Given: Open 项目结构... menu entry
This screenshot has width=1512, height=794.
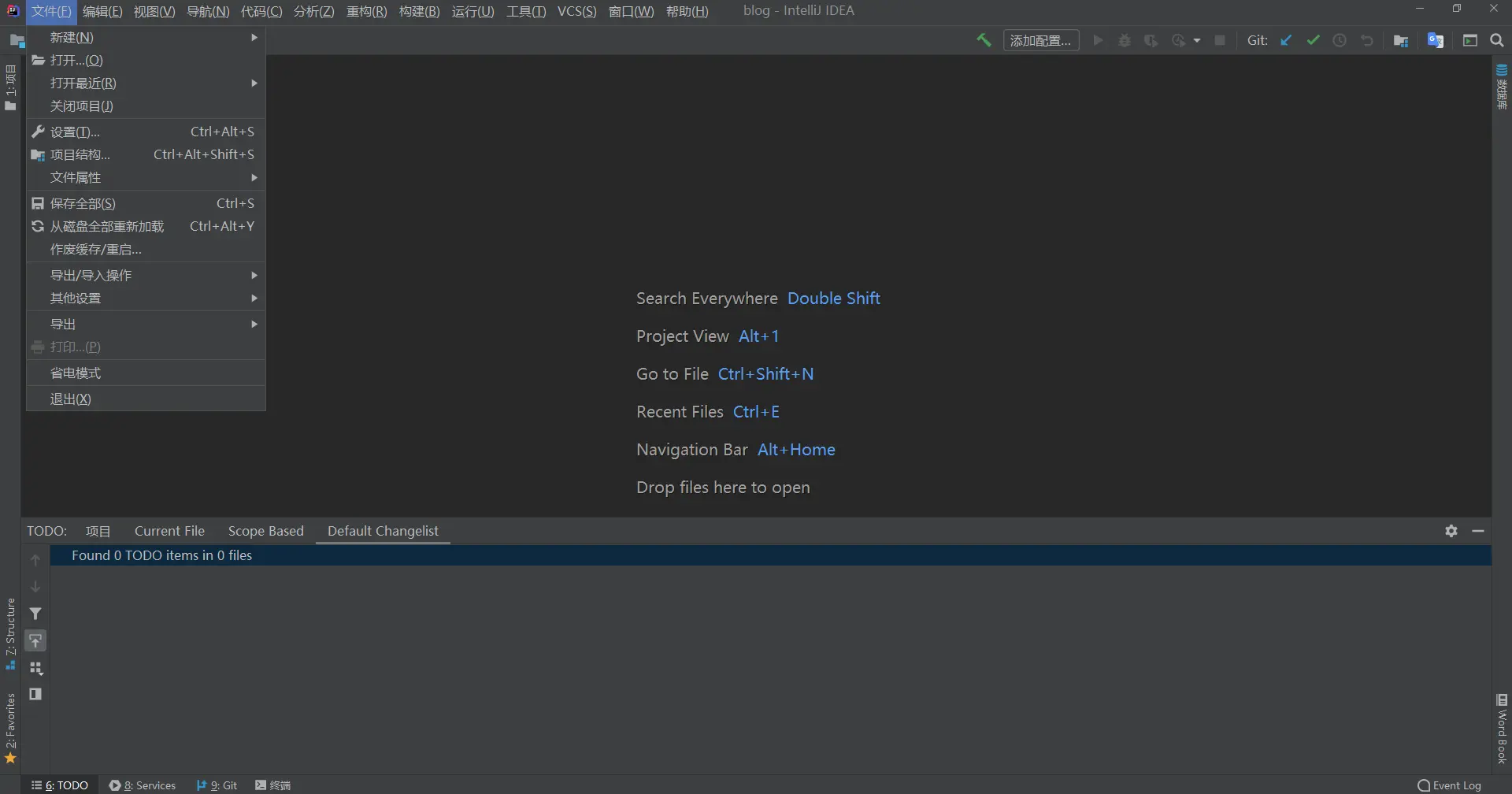Looking at the screenshot, I should click(x=146, y=154).
